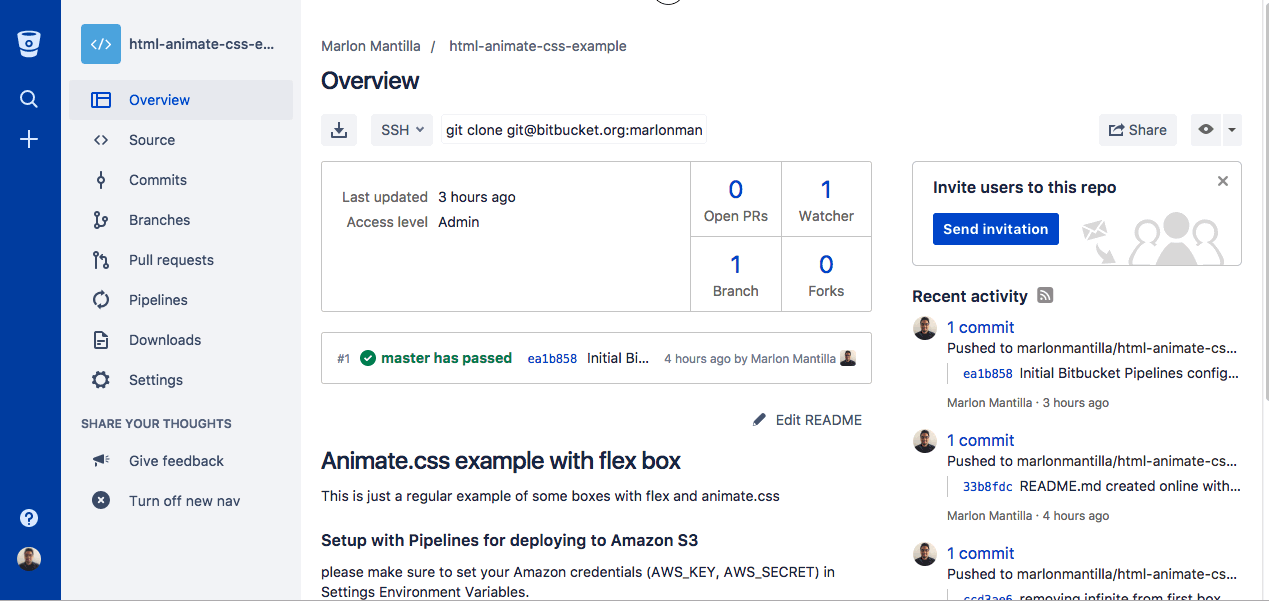Open commit ea1b858 in the pipeline row
1269x601 pixels.
click(x=552, y=358)
